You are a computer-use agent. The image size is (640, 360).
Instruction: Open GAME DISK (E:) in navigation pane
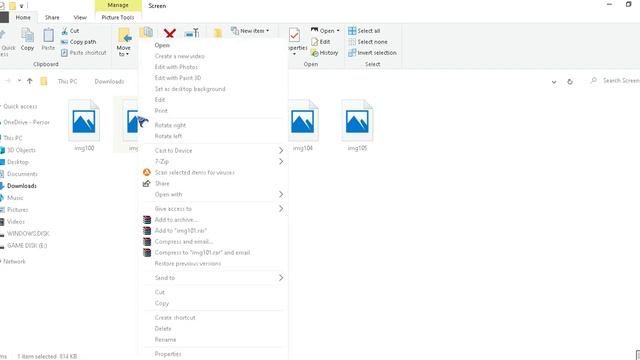tap(27, 246)
